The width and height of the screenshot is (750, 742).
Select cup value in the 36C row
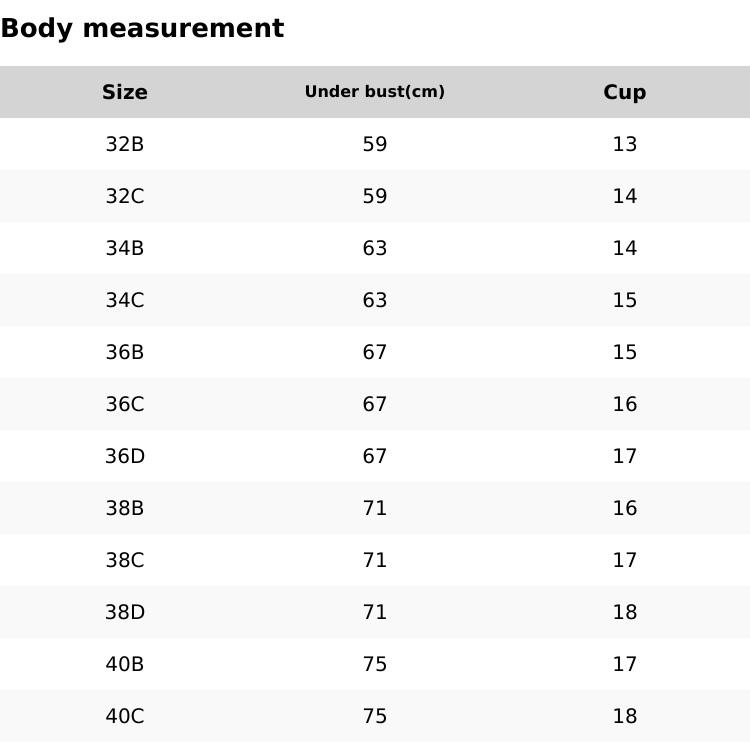click(x=625, y=404)
